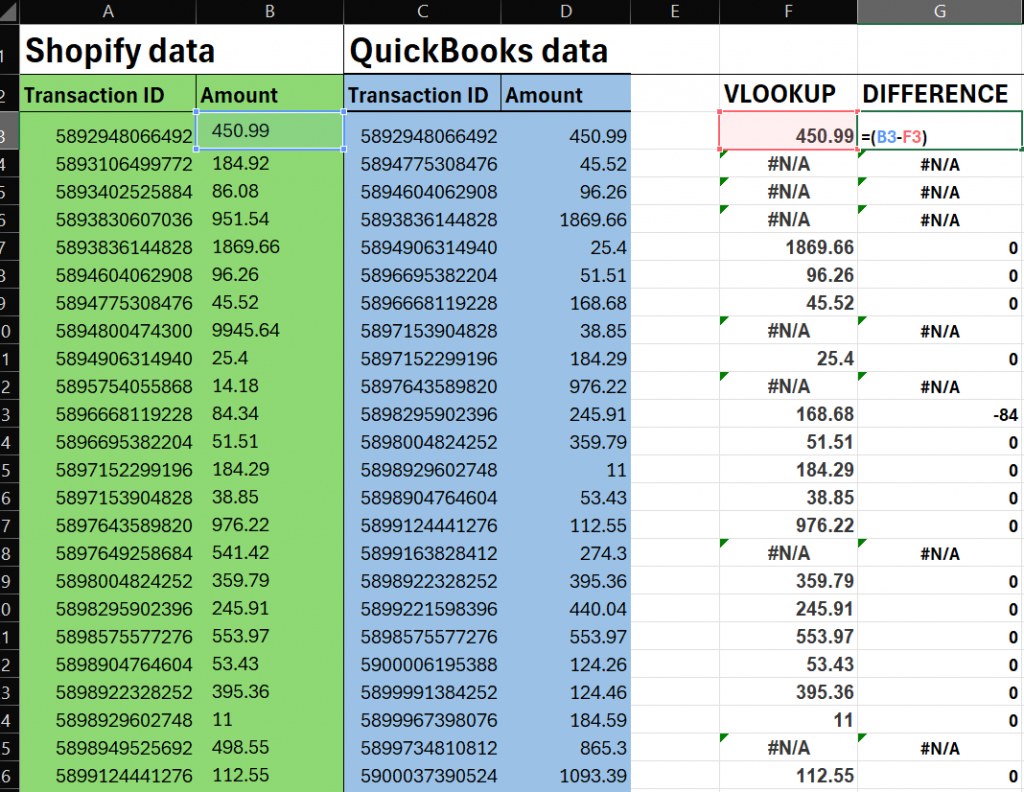1024x792 pixels.
Task: Click QuickBooks amount 865.3 cell
Action: (x=566, y=747)
